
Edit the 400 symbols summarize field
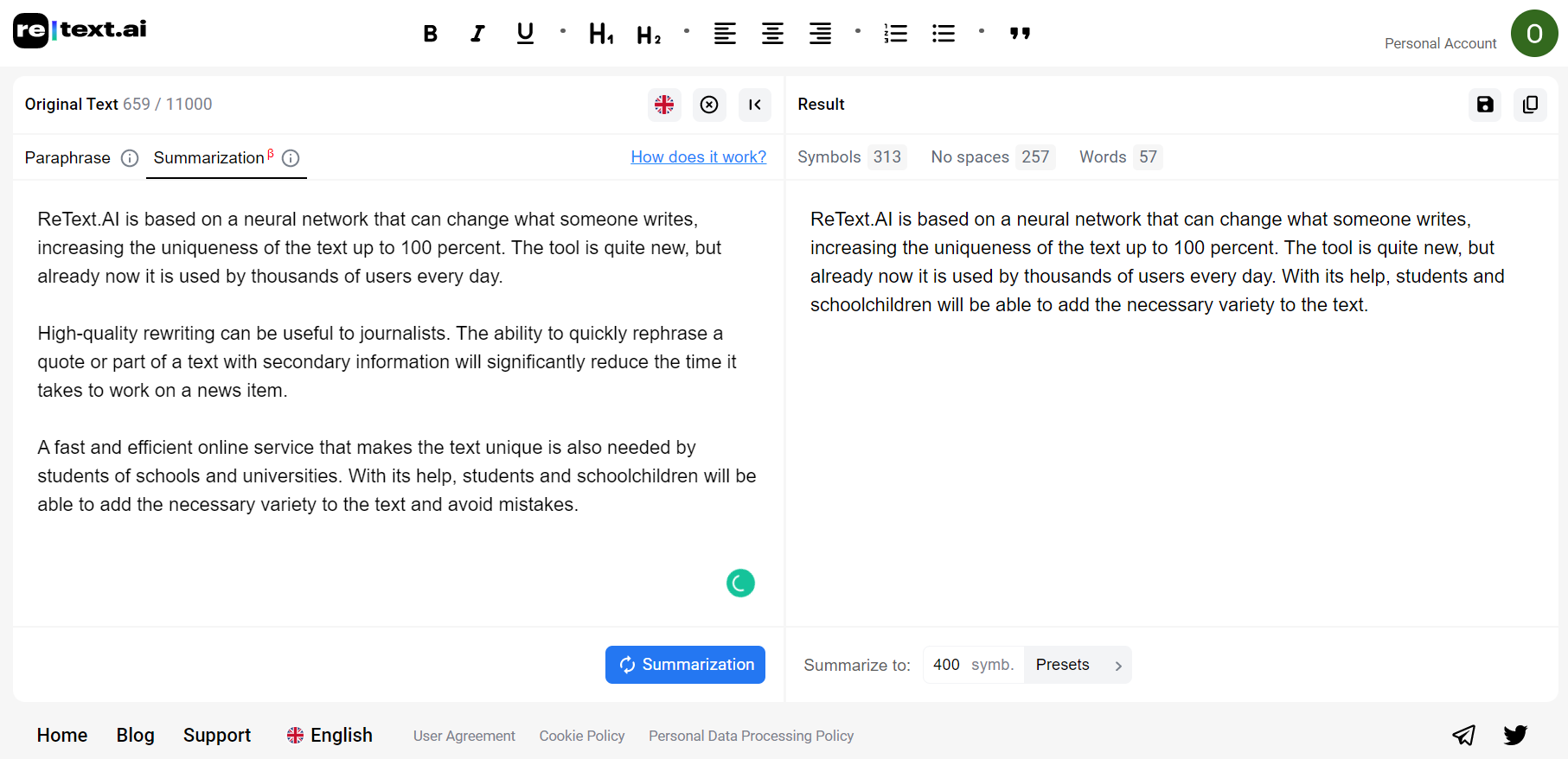974,665
